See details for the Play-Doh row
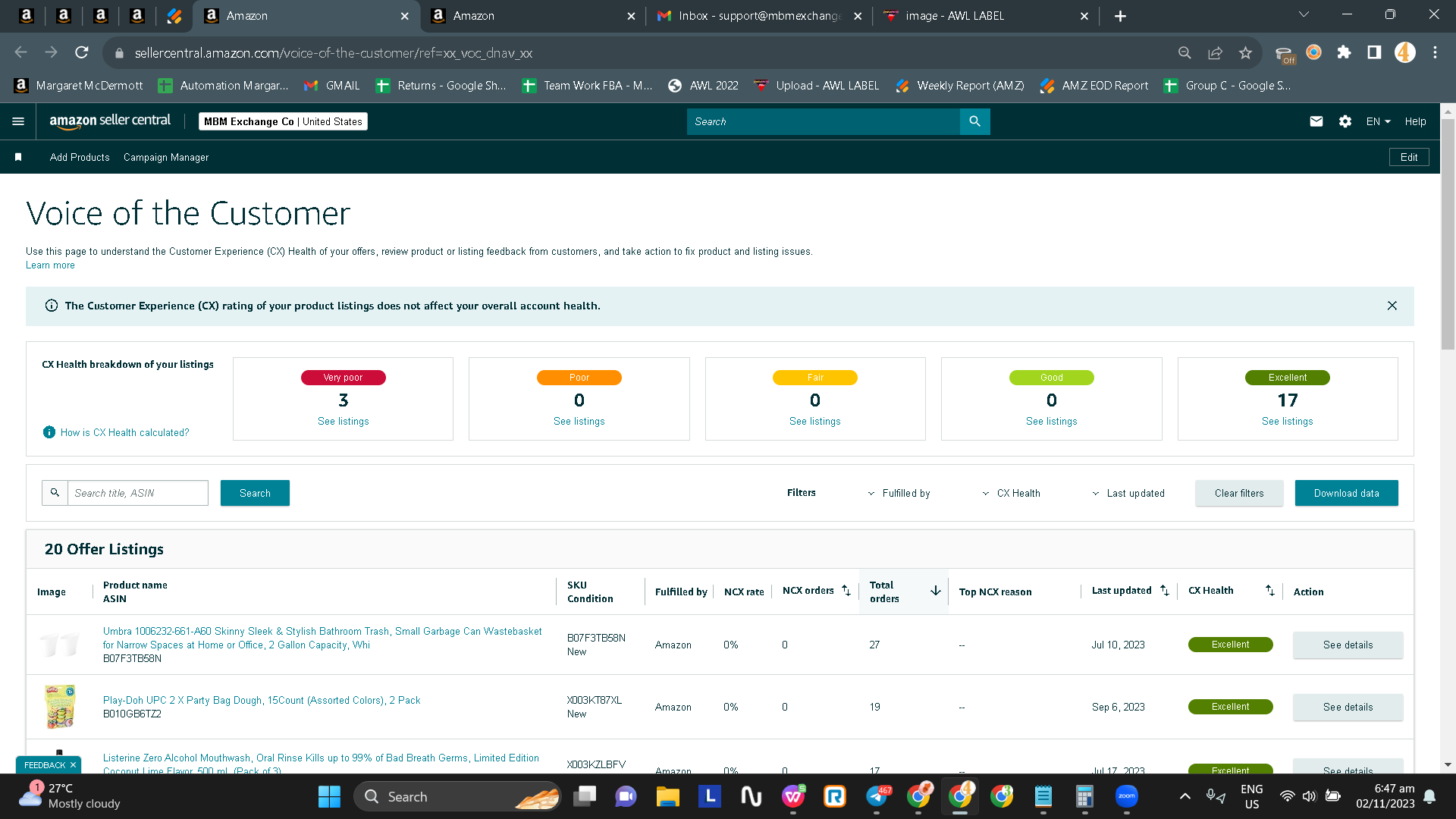 [1348, 707]
